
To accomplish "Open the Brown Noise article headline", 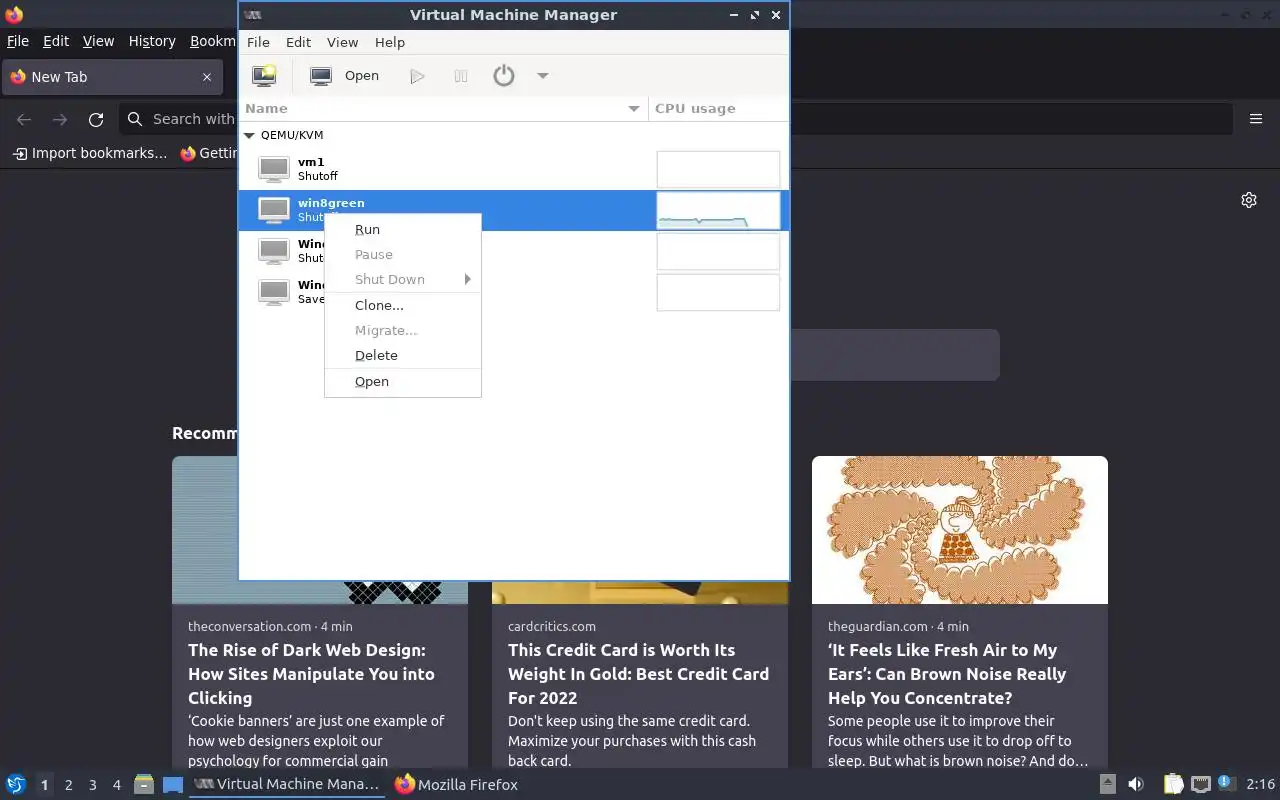I will coord(947,674).
